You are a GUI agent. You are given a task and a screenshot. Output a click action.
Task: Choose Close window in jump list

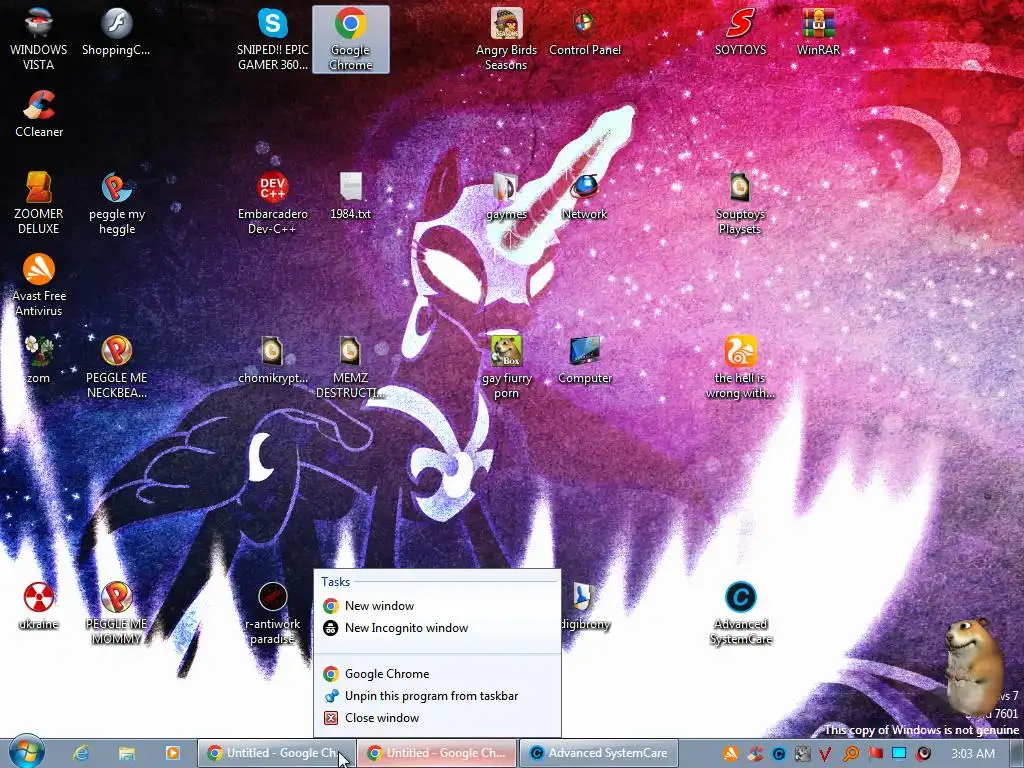(437, 717)
